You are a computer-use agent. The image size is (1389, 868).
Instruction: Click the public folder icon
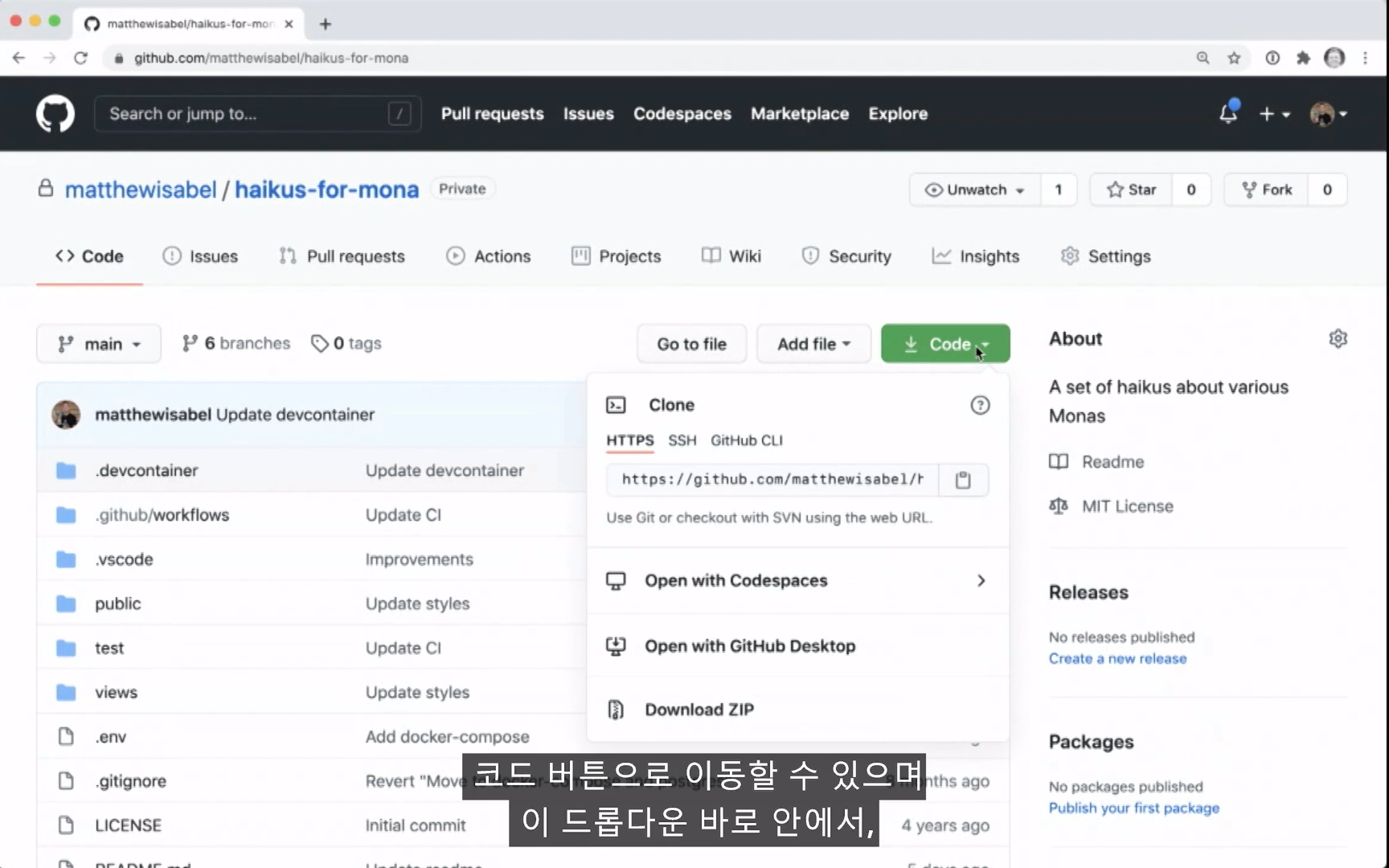(x=66, y=604)
